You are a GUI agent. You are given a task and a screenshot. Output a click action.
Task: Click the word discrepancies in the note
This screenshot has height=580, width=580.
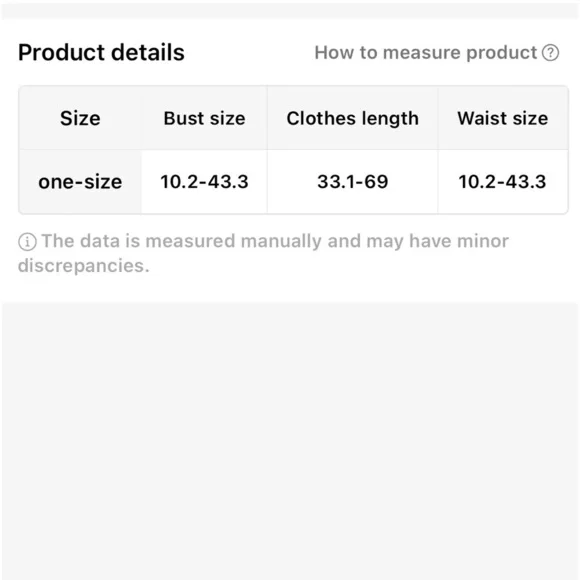coord(84,266)
